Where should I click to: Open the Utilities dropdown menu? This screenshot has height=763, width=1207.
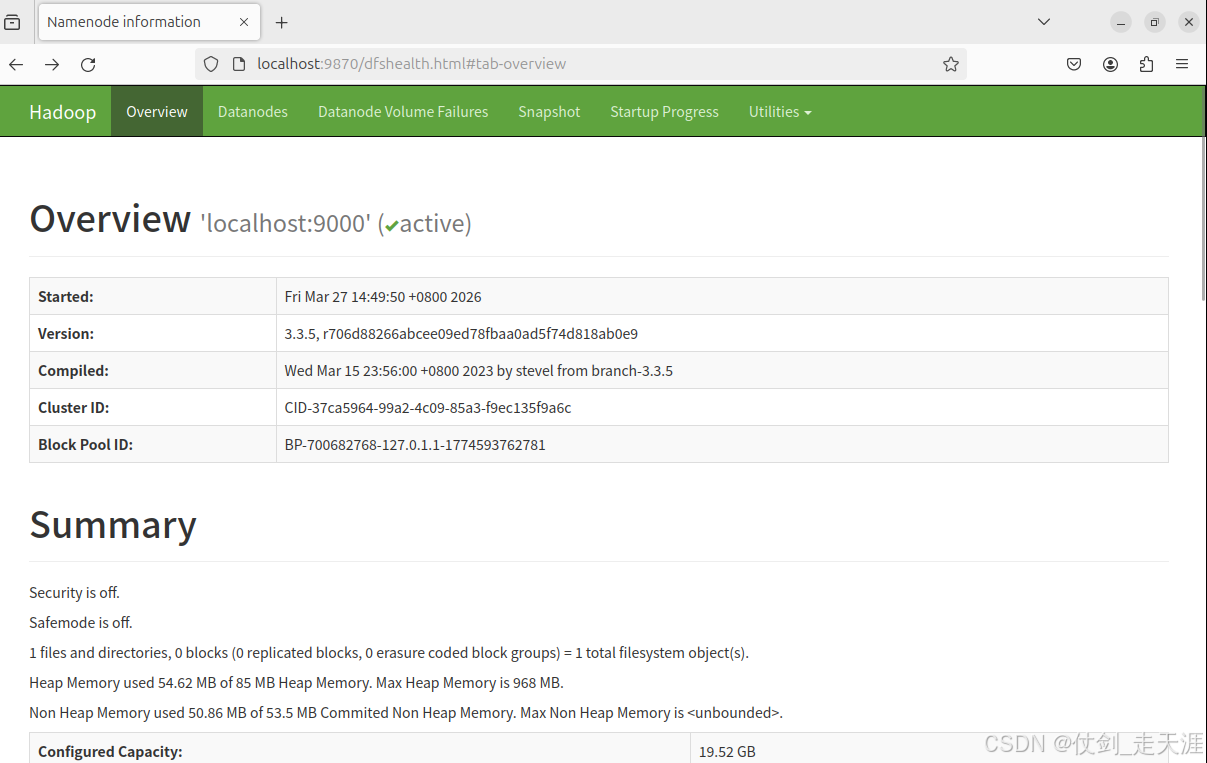pyautogui.click(x=780, y=112)
